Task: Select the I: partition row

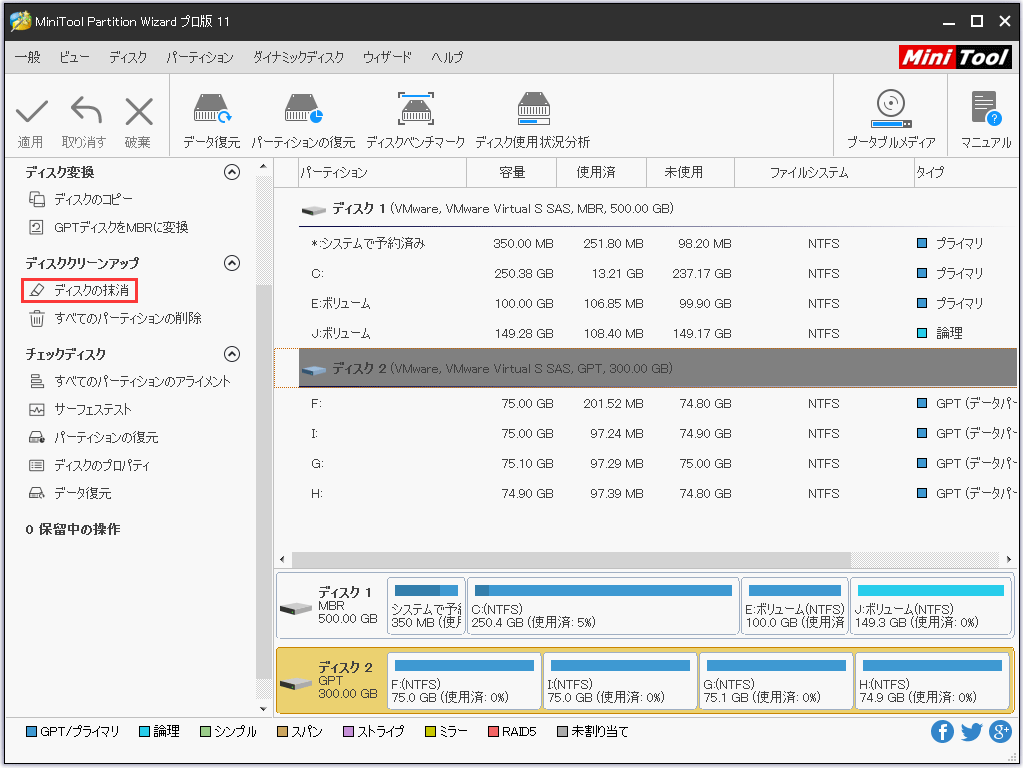Action: point(658,433)
